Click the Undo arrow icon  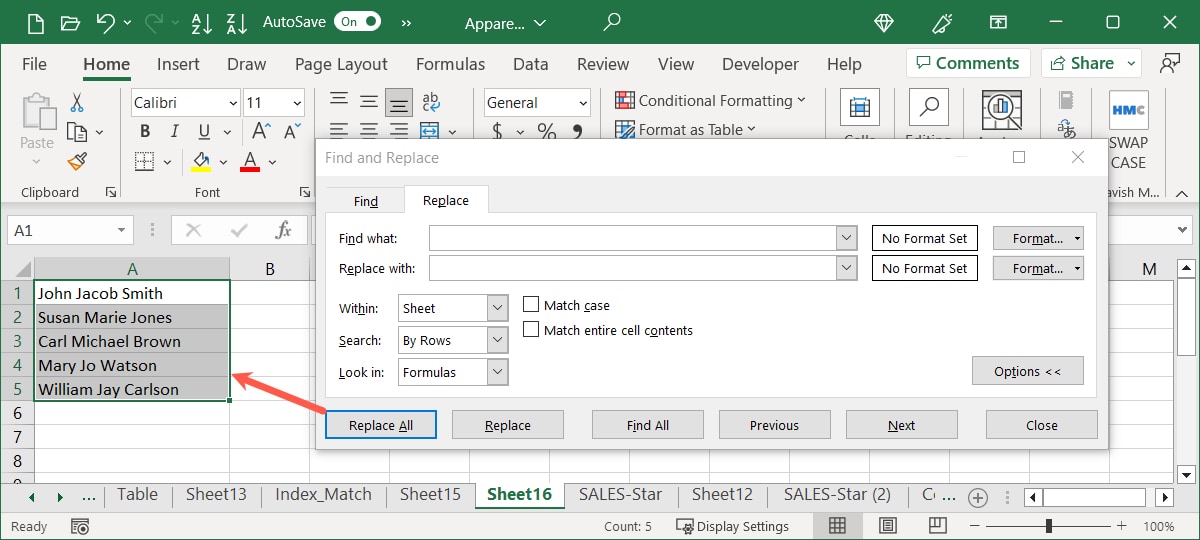[x=105, y=21]
